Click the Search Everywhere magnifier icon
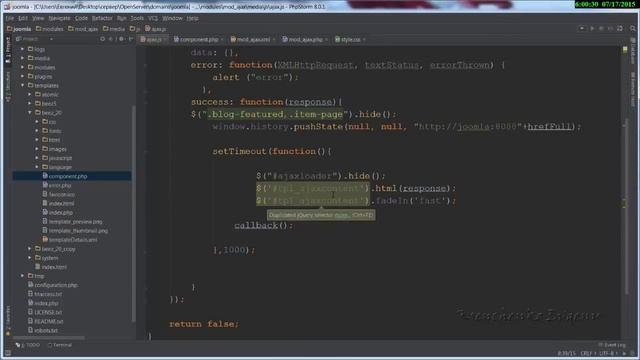The height and width of the screenshot is (360, 640). (633, 29)
